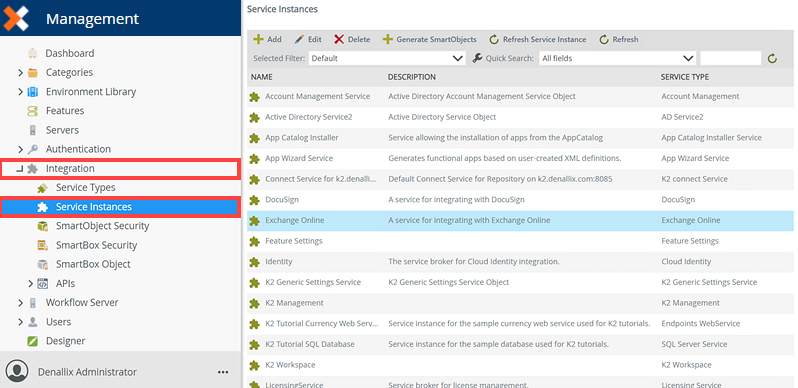Sort by the NAME column header
798x388 pixels.
pyautogui.click(x=262, y=77)
